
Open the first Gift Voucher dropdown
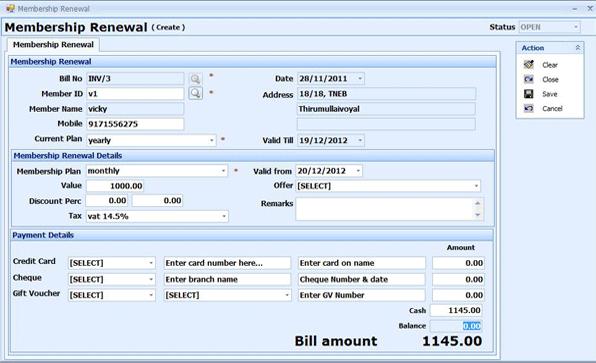[x=151, y=295]
